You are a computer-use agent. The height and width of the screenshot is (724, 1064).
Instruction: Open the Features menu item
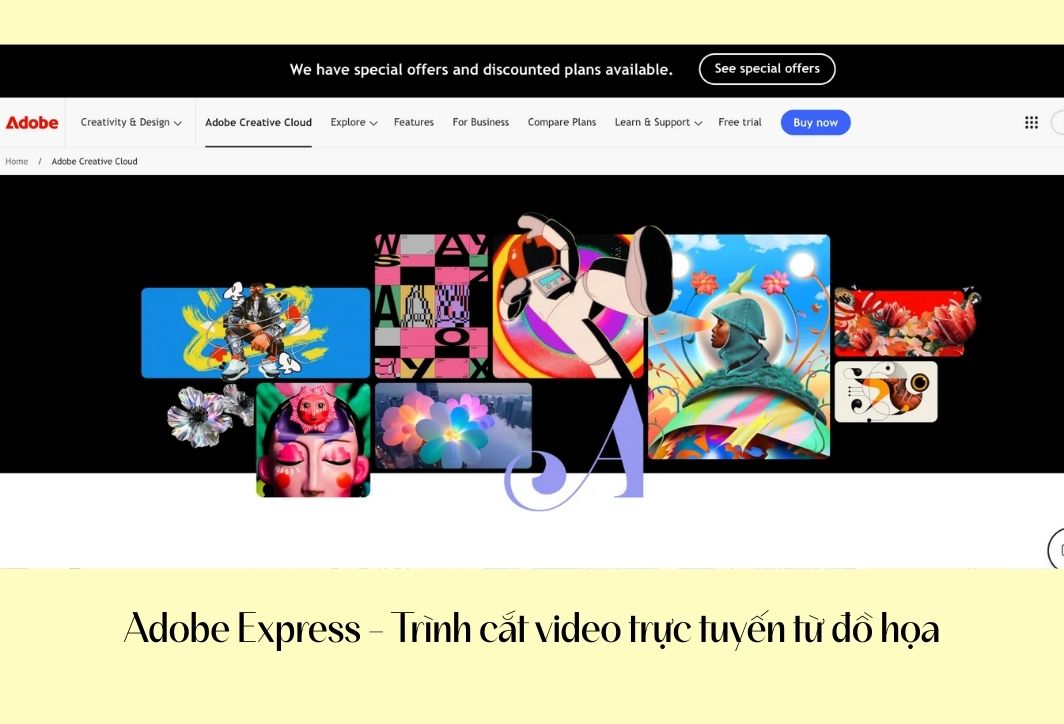pos(413,122)
